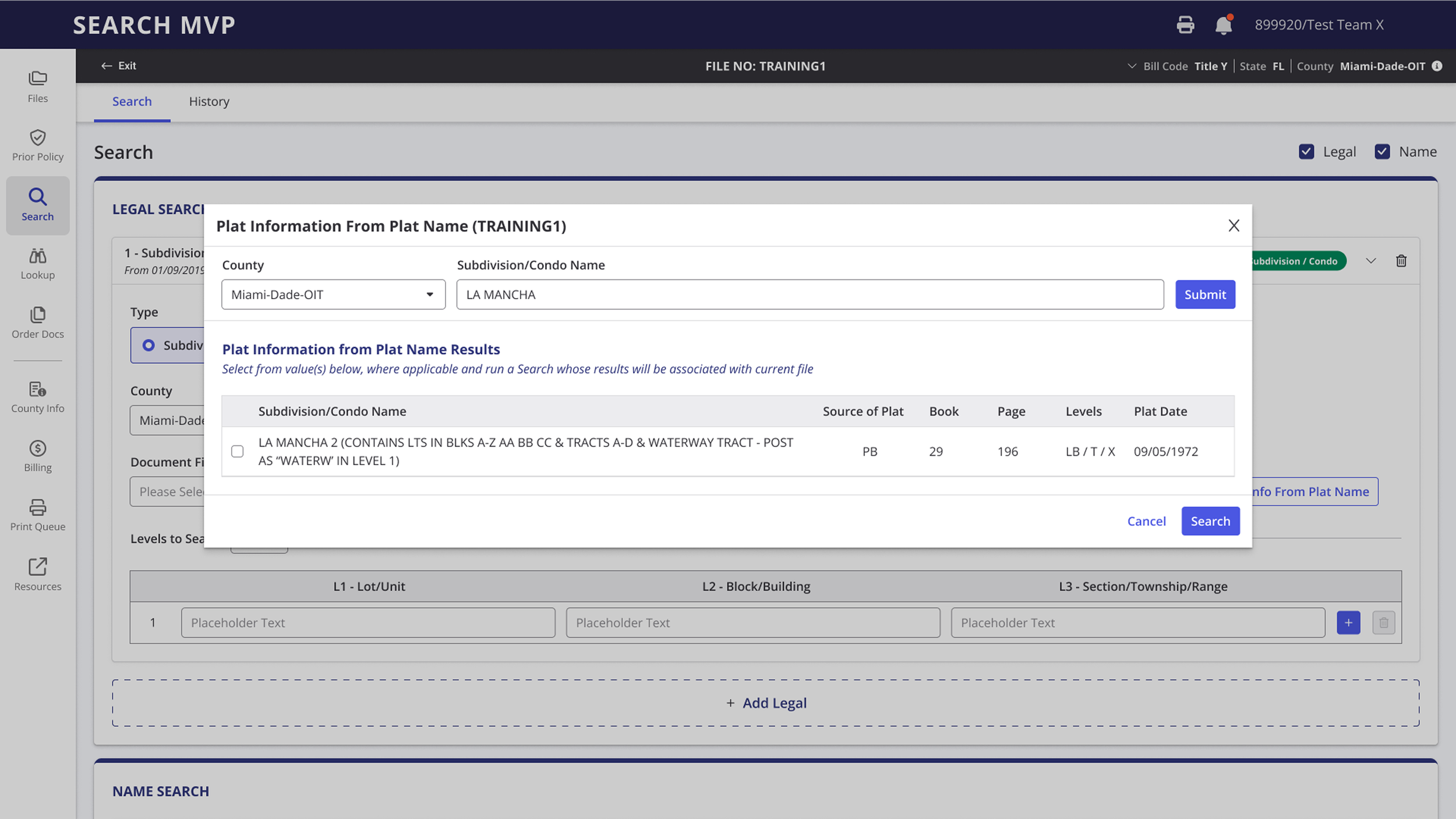Uncheck the Legal checkbox

pos(1306,152)
